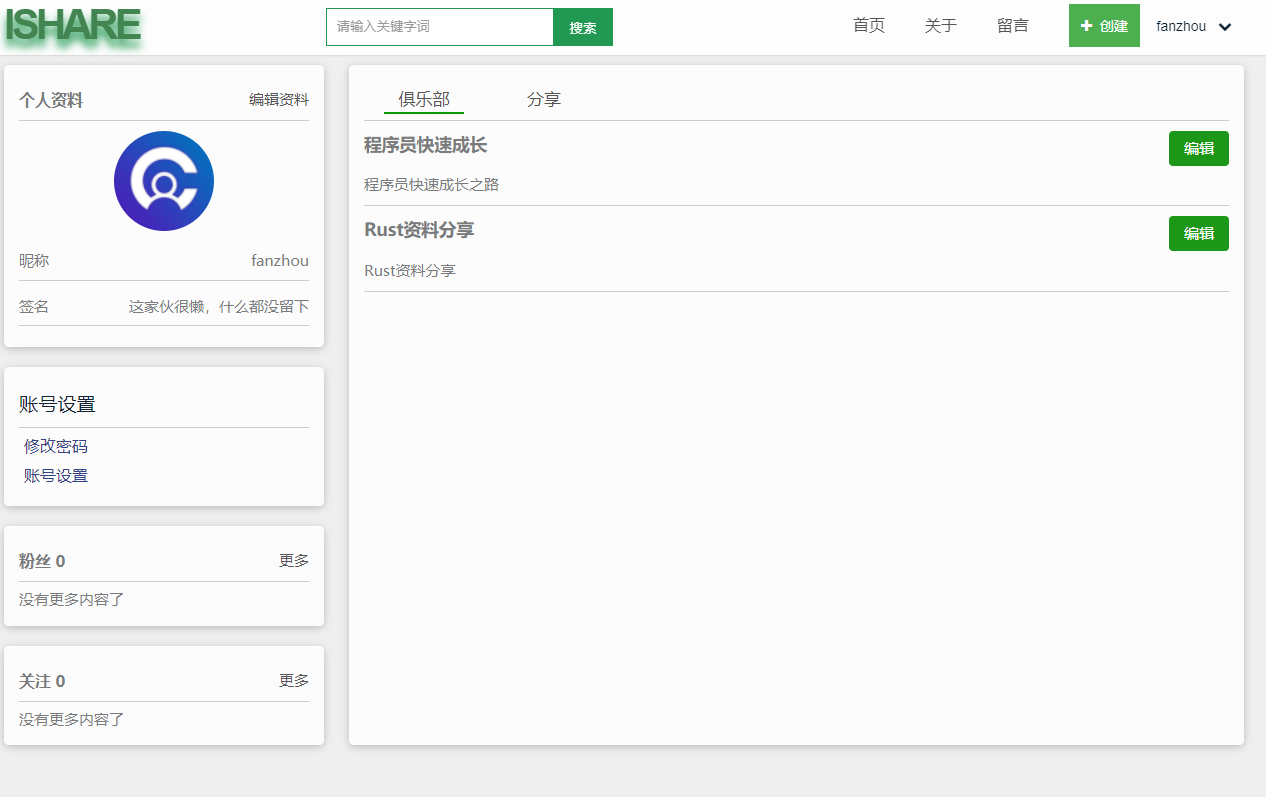Image resolution: width=1266 pixels, height=808 pixels.
Task: Click 编辑 button for Rust资料分享
Action: click(1199, 233)
